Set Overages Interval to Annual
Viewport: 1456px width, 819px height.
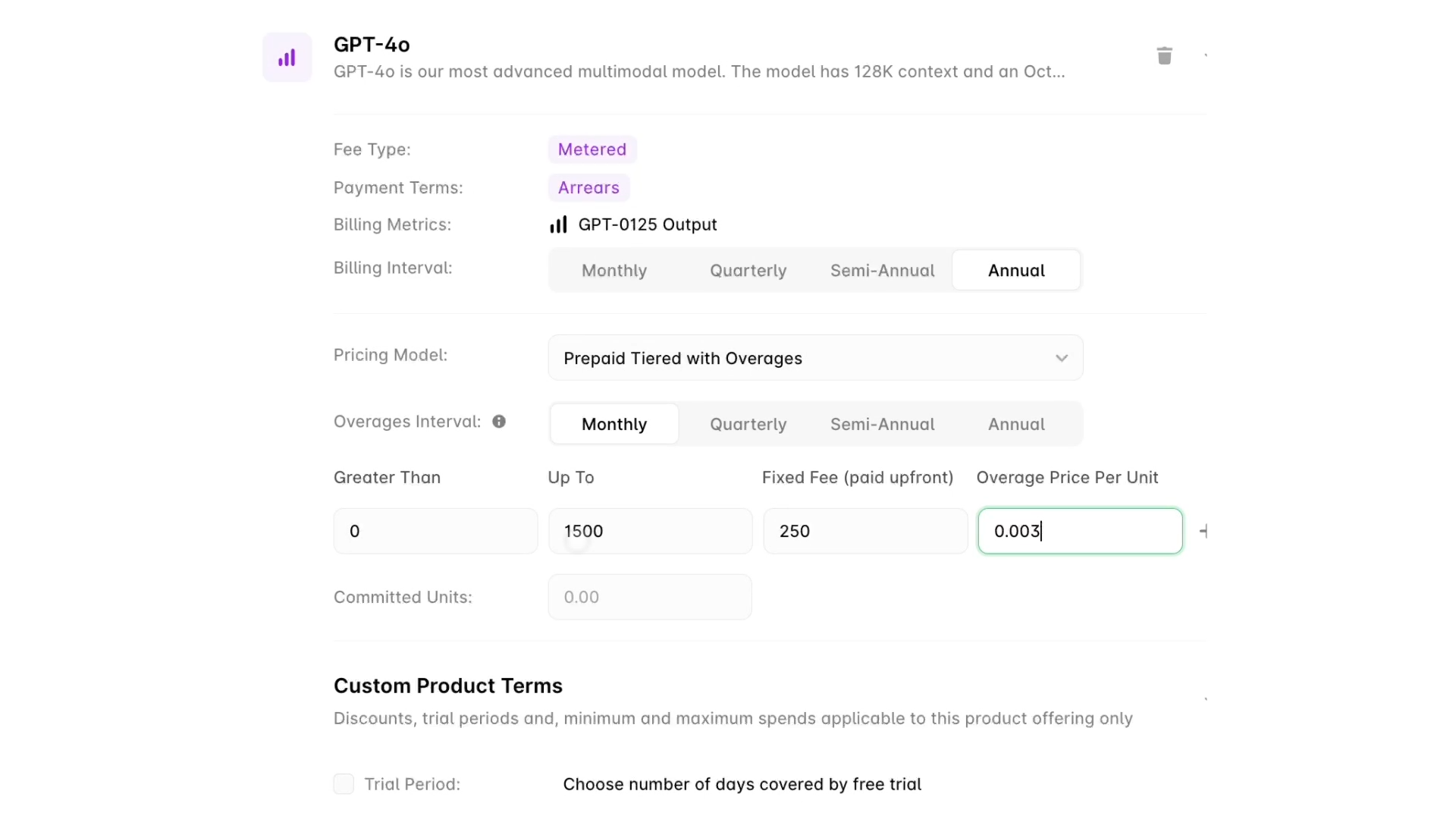click(1016, 425)
